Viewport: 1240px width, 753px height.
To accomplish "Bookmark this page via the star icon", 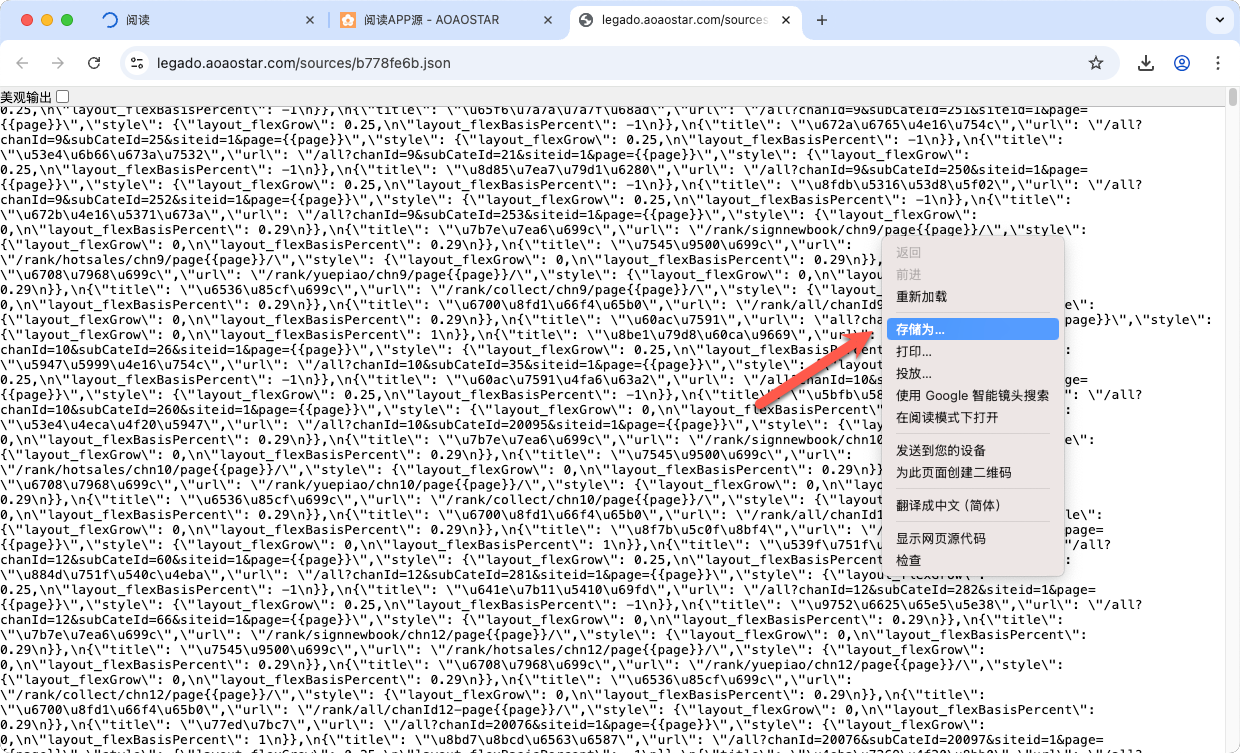I will coord(1096,62).
